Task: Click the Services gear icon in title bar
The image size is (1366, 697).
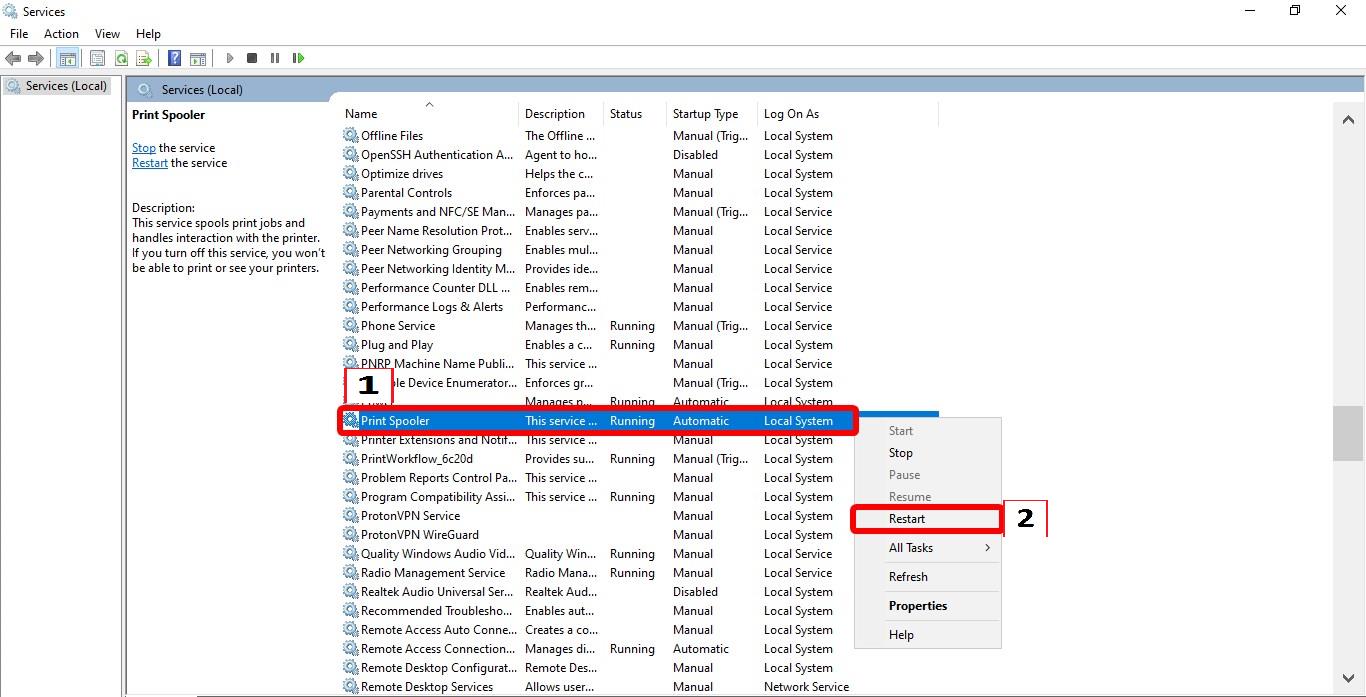Action: click(x=11, y=11)
